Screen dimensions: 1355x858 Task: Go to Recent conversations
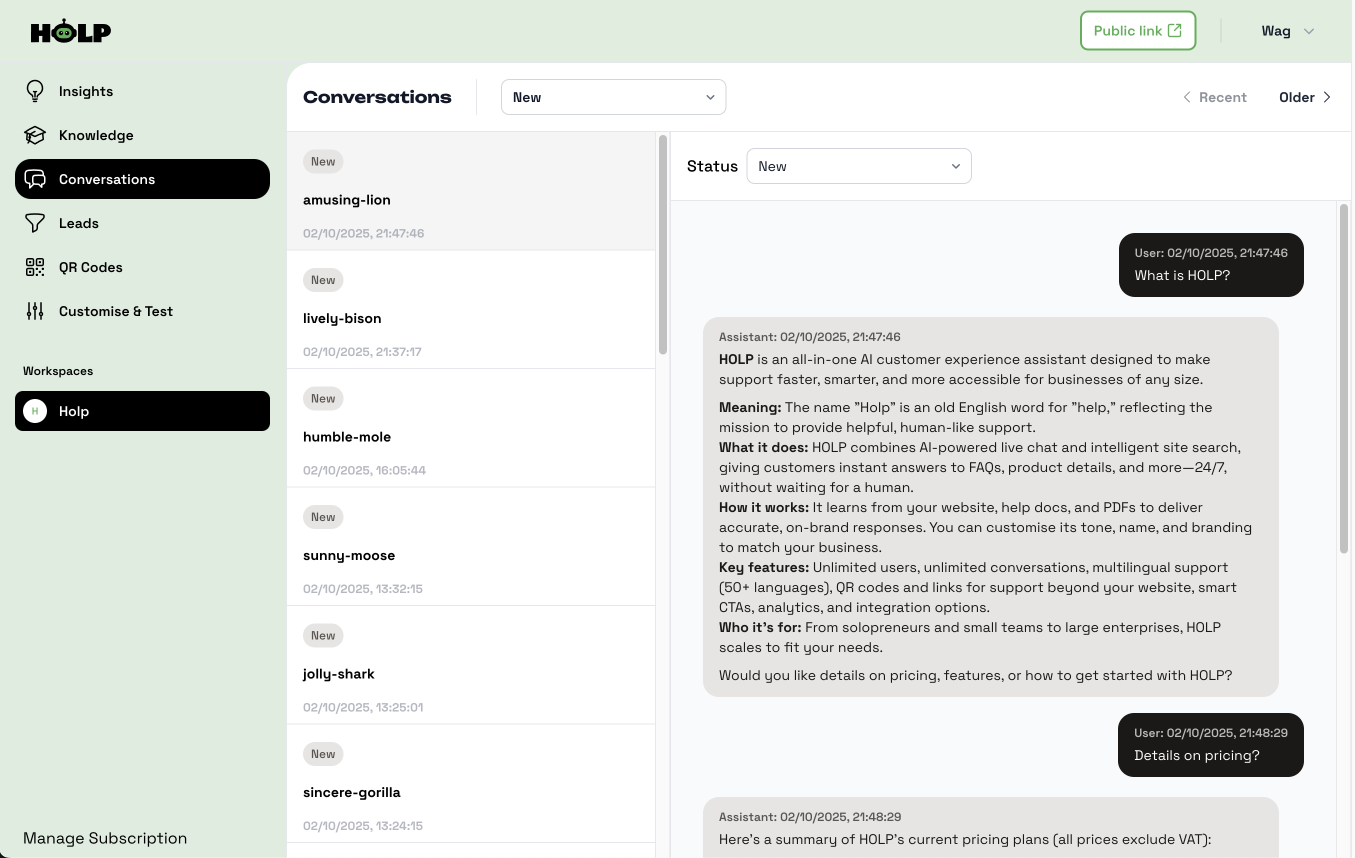1214,97
